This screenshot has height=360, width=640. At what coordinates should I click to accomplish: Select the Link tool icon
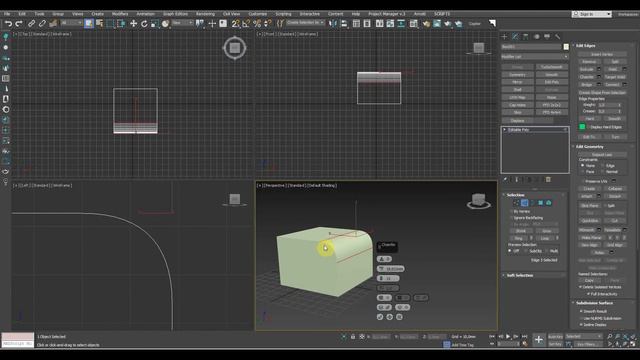click(31, 24)
